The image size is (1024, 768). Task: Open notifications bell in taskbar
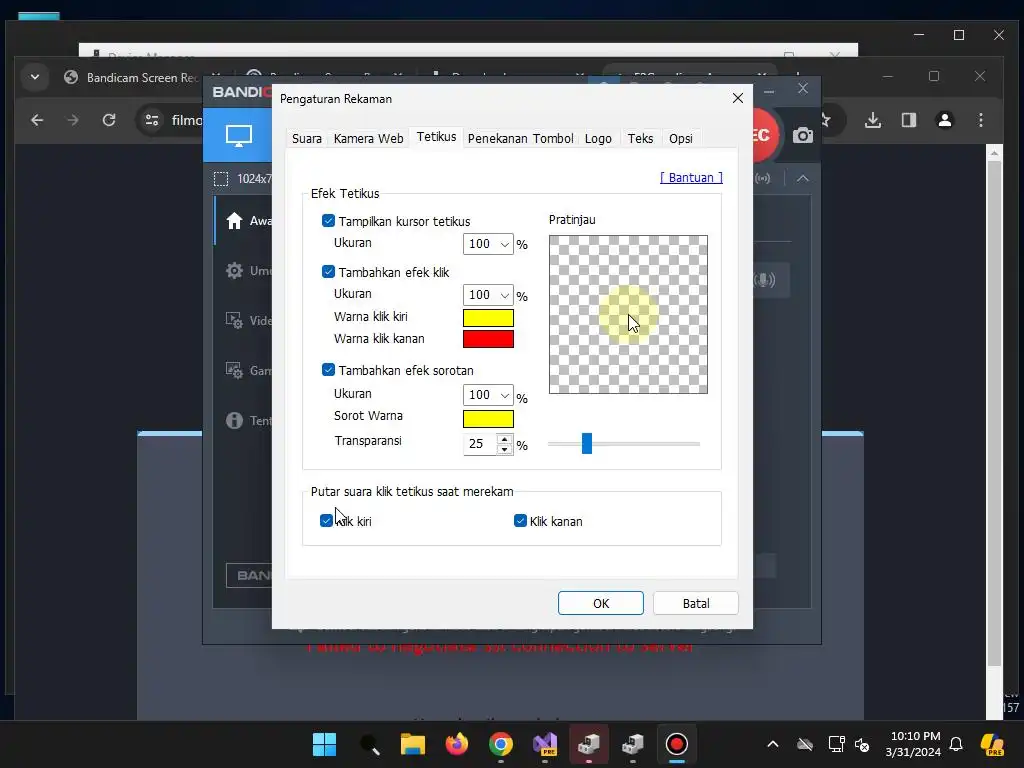pos(956,744)
